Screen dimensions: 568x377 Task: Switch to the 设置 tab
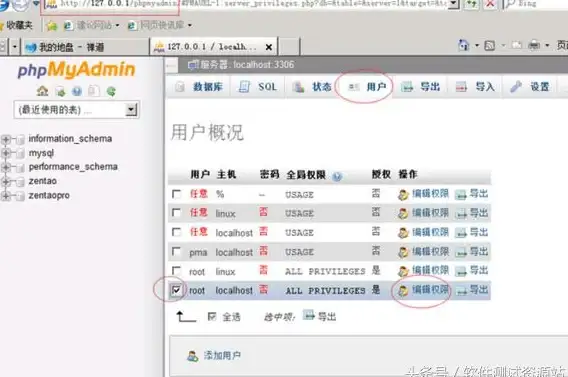click(530, 87)
